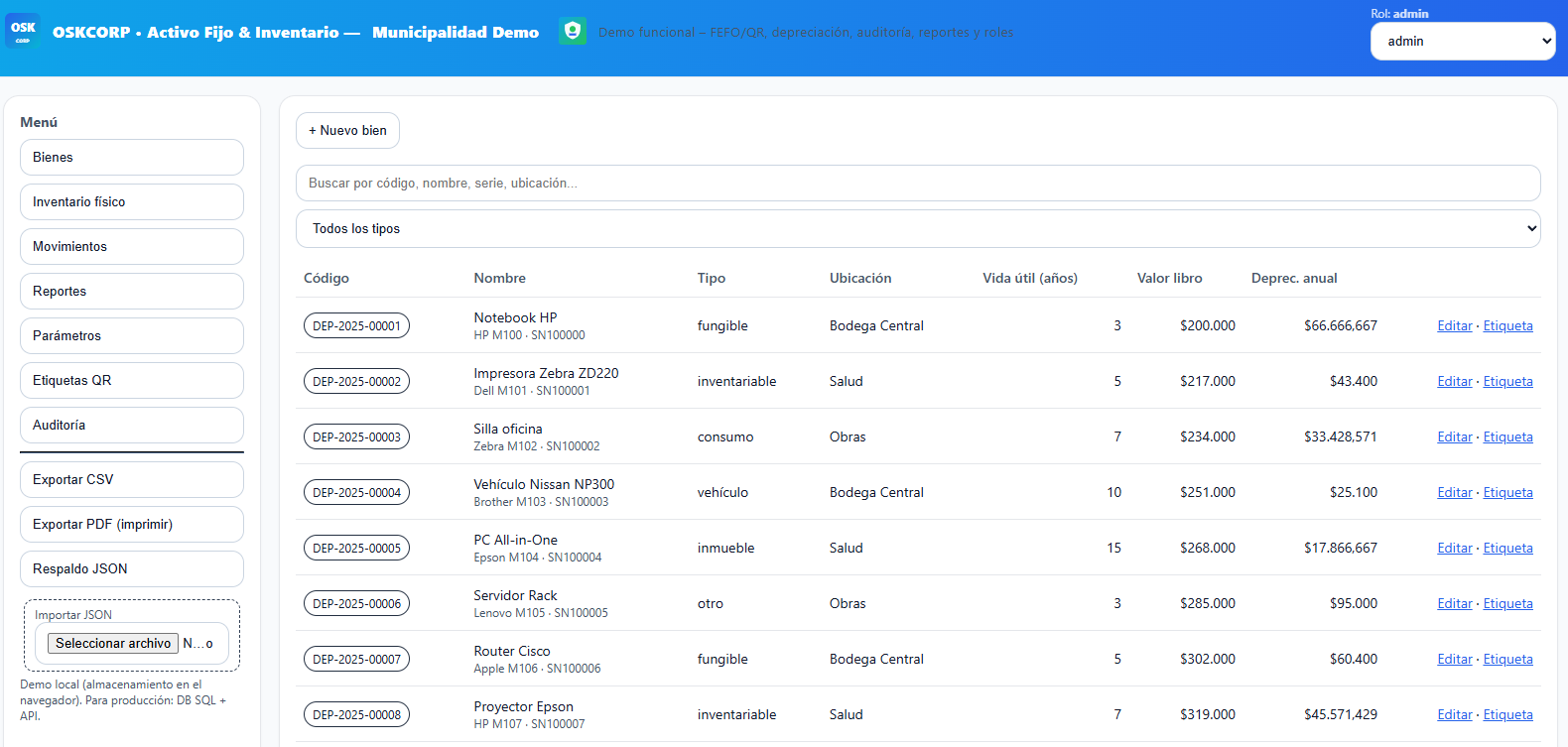Open Etiqueta link for Servidor Rack
The image size is (1568, 747).
click(1507, 604)
